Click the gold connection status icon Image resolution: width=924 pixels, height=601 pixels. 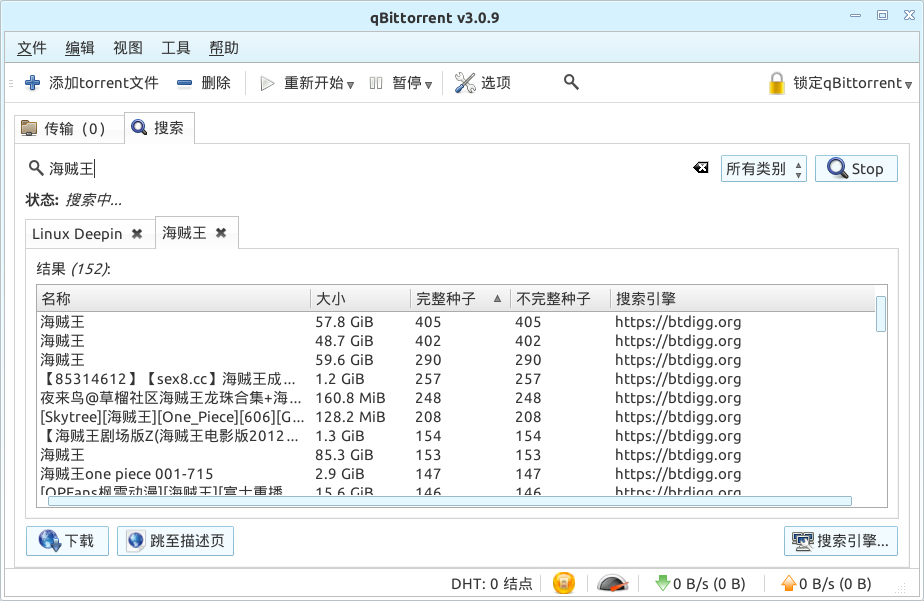coord(563,583)
